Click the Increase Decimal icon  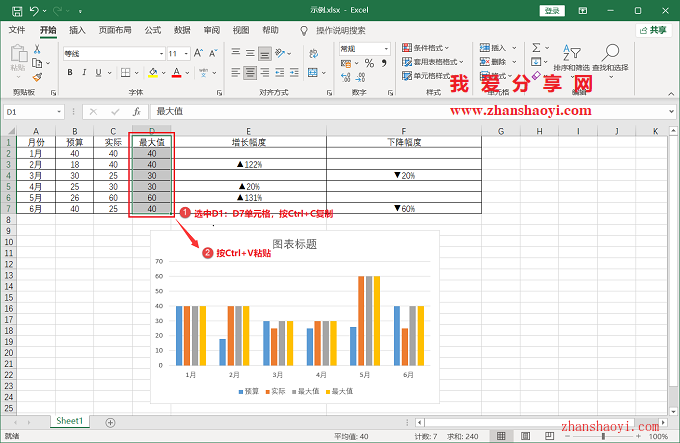(x=346, y=77)
